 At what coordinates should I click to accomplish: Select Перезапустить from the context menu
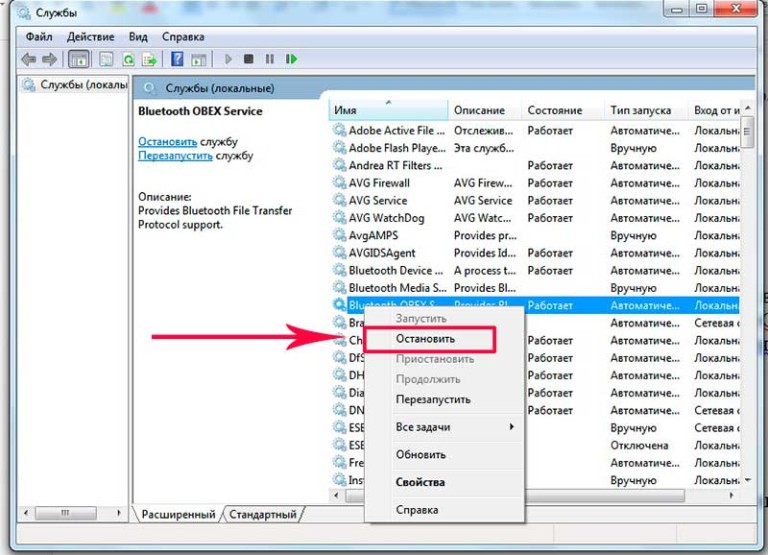coord(432,399)
